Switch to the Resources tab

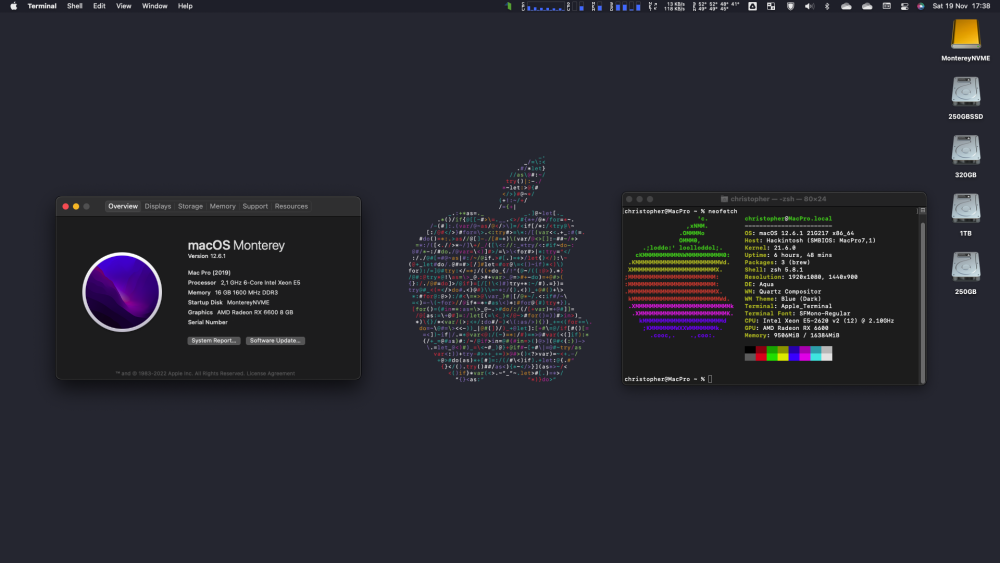click(x=291, y=206)
